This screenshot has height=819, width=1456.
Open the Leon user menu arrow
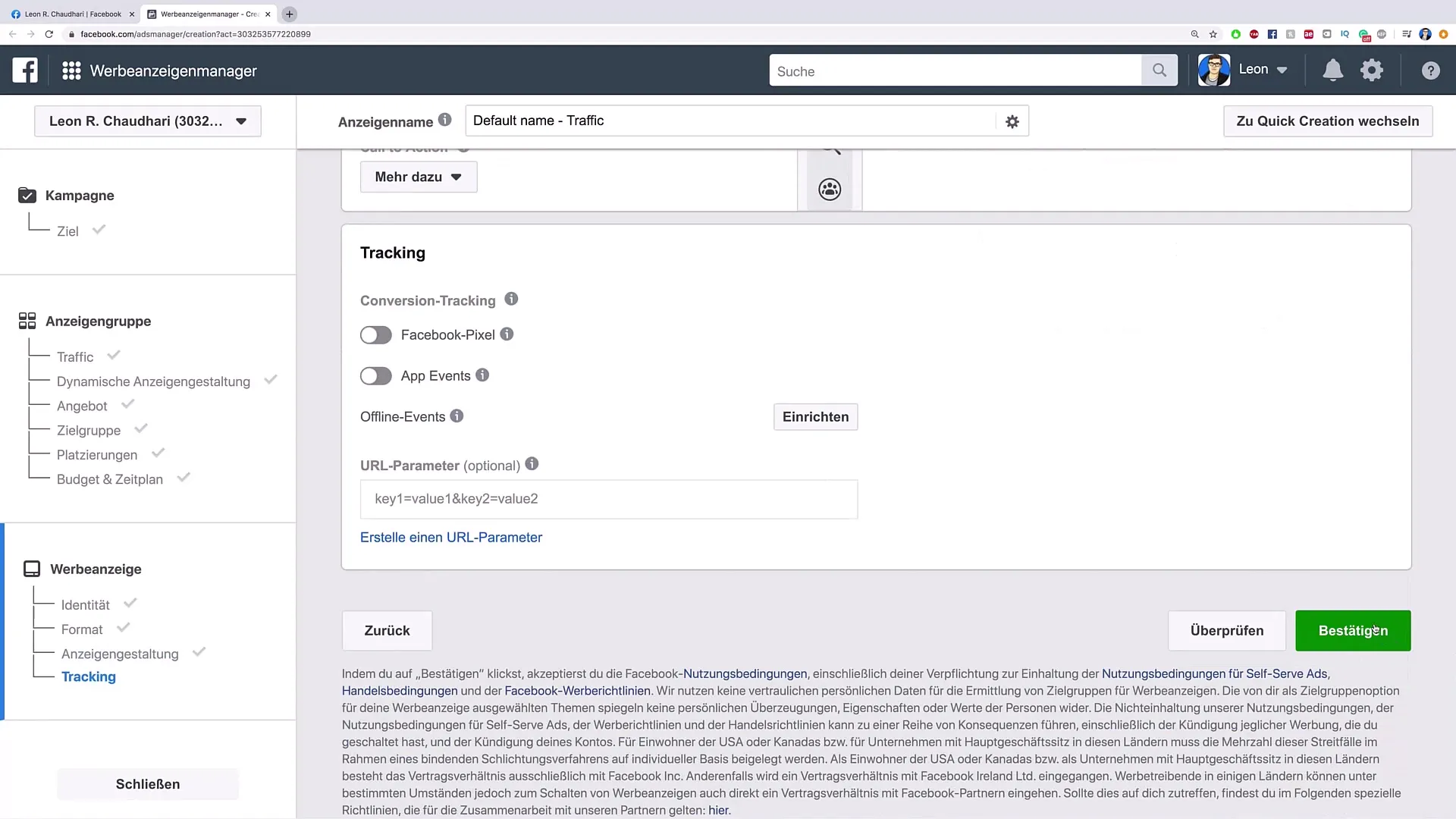coord(1282,70)
